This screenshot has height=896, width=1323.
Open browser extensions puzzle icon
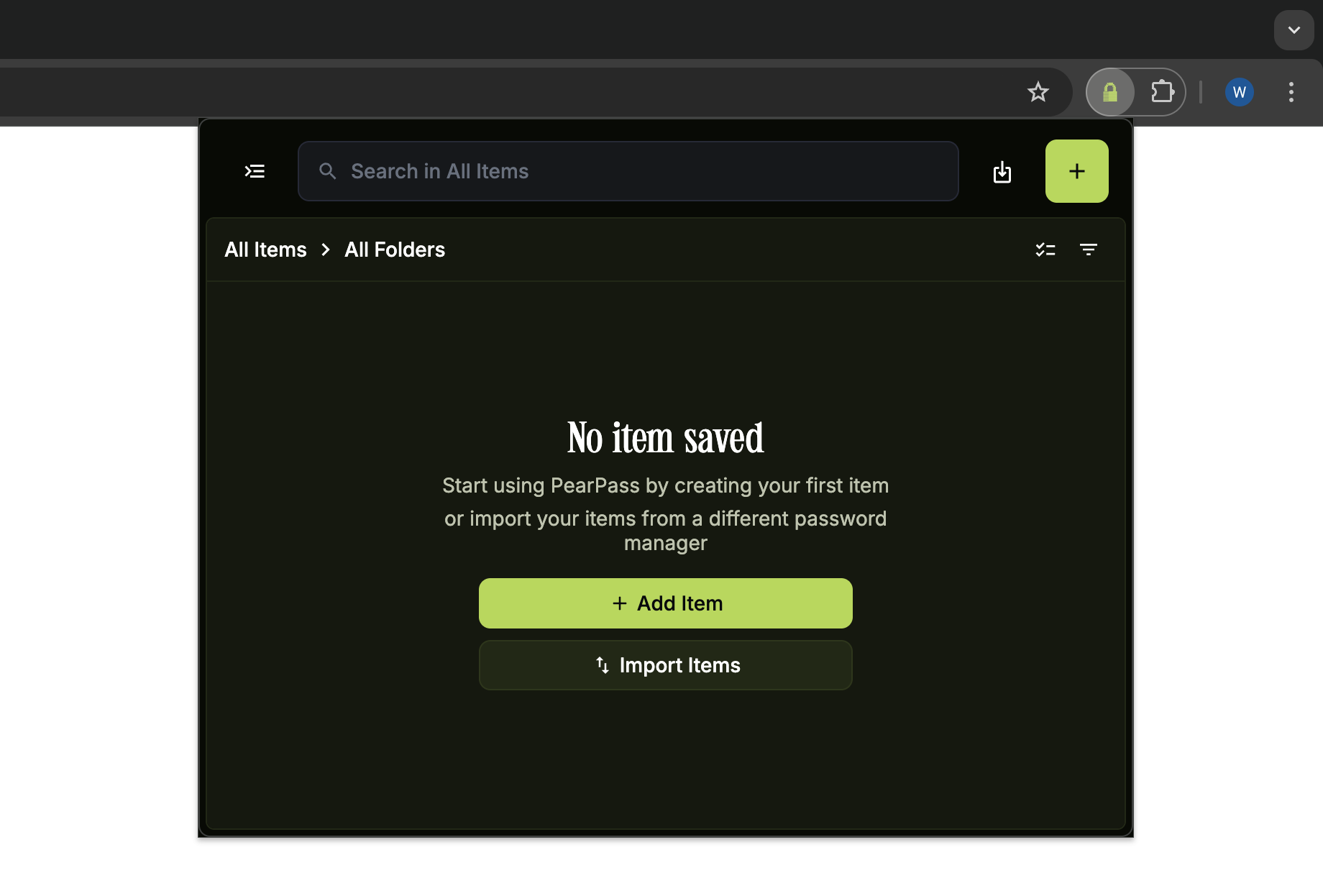[x=1162, y=92]
